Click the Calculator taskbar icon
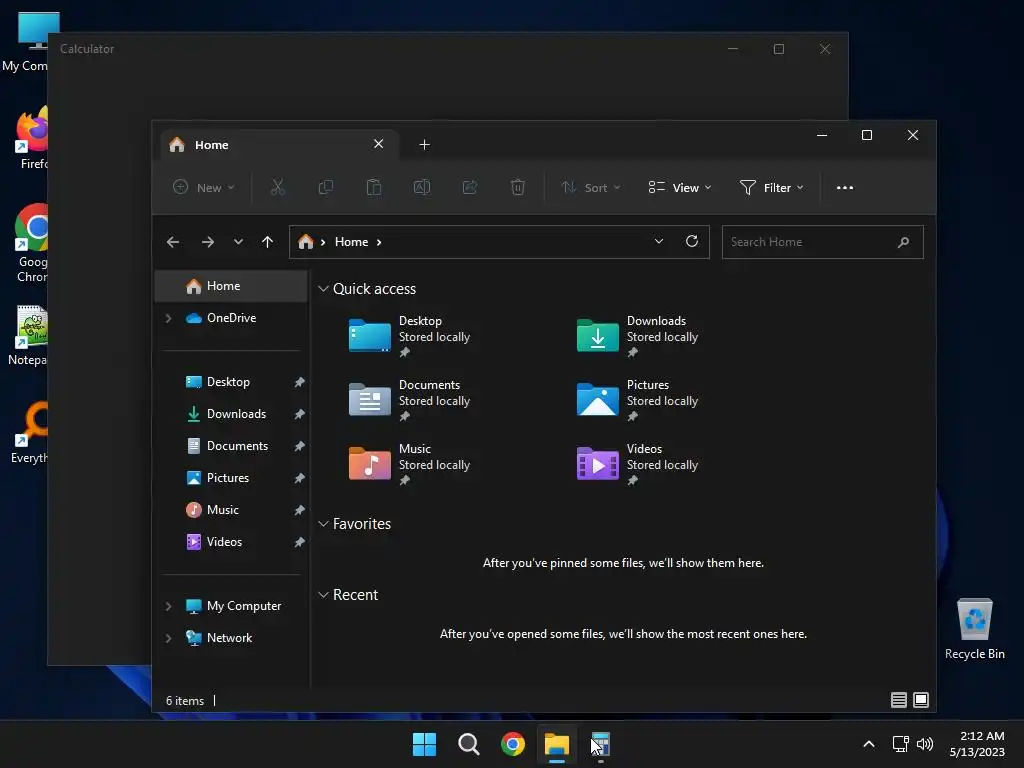The image size is (1024, 768). tap(601, 744)
